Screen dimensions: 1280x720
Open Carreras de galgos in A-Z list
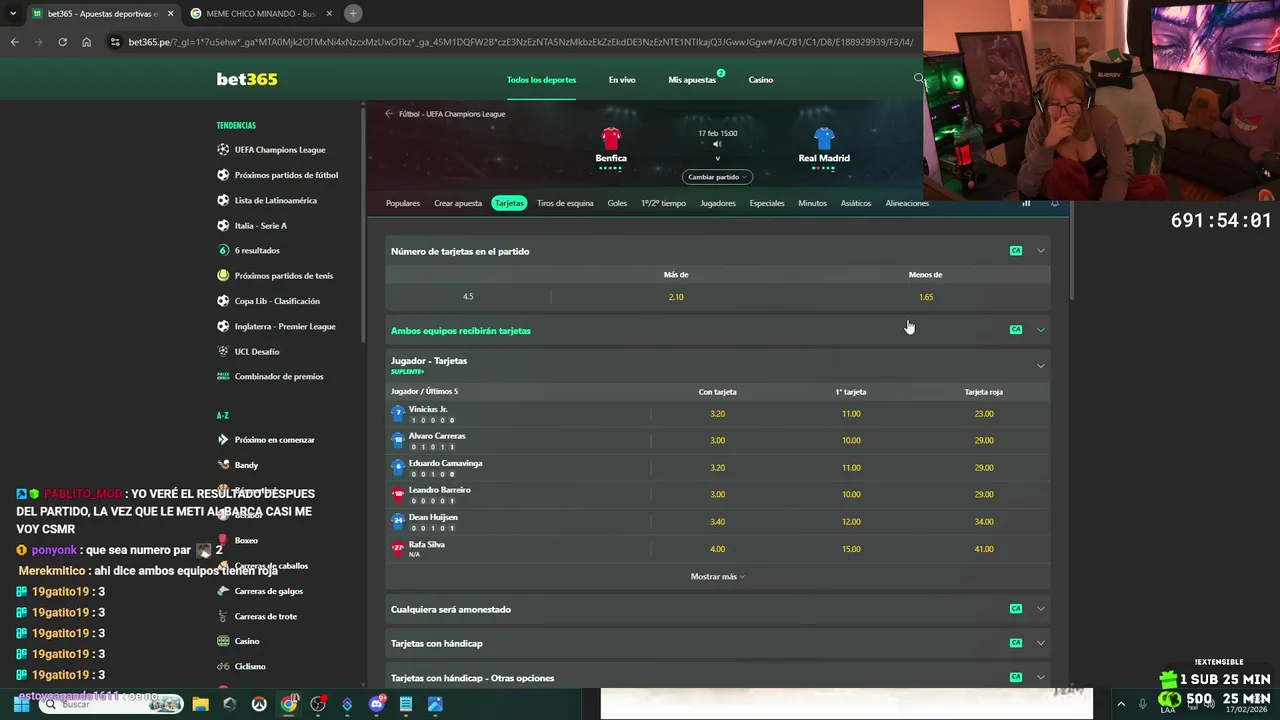coord(268,591)
